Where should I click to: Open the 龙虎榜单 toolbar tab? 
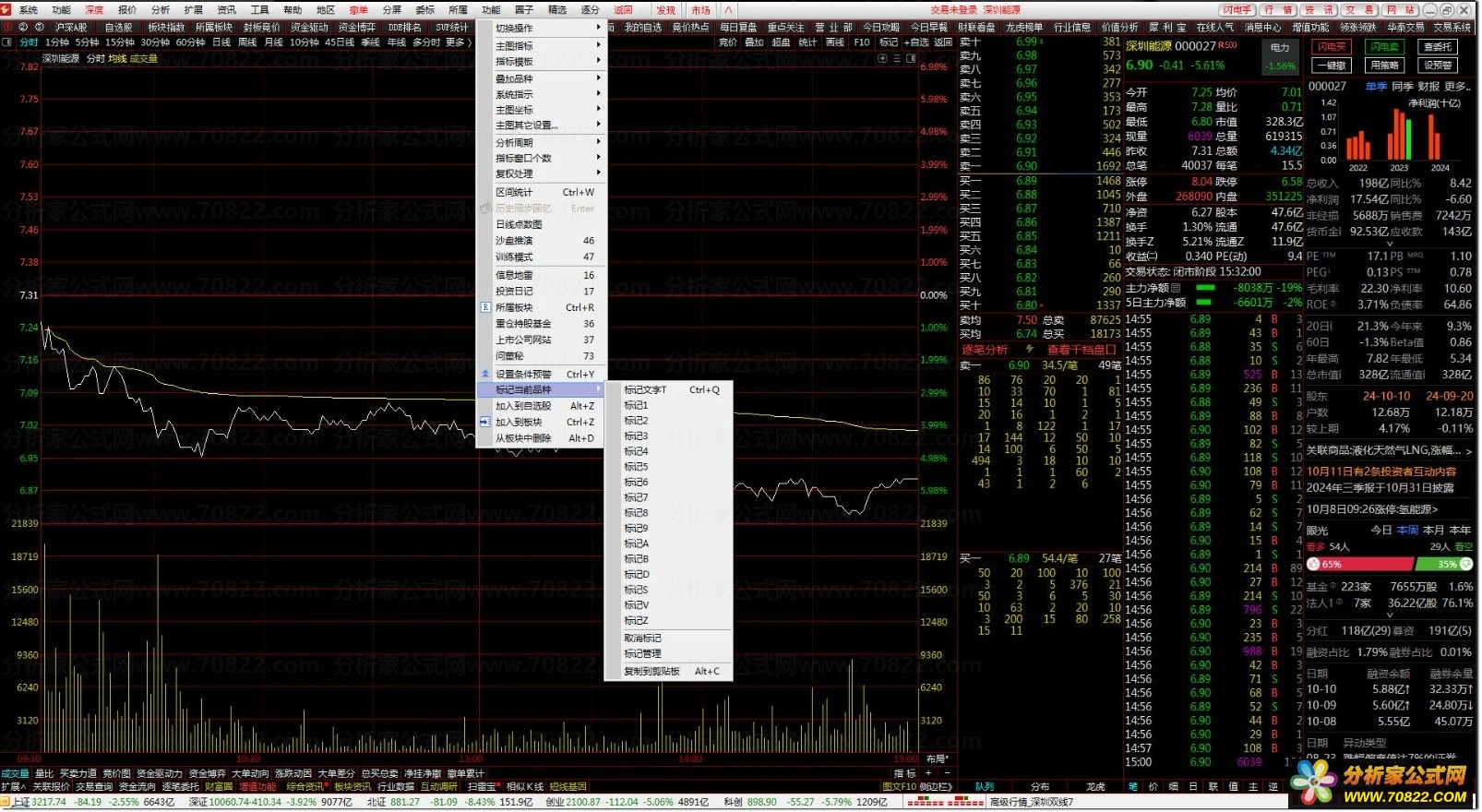[x=1024, y=28]
